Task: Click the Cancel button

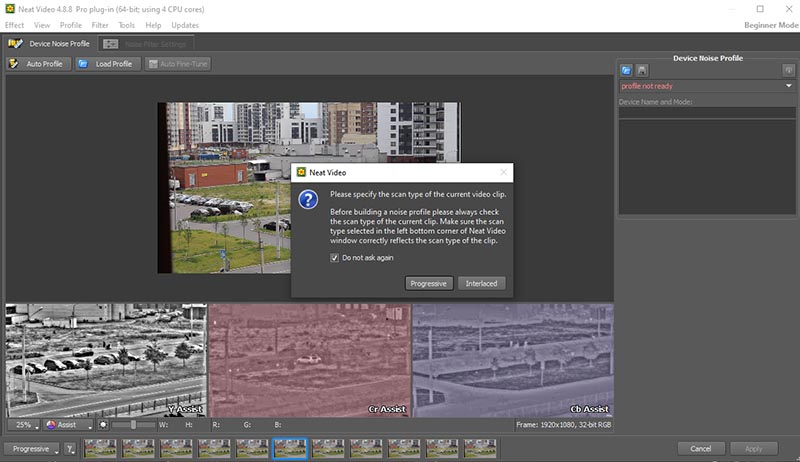Action: tap(701, 449)
